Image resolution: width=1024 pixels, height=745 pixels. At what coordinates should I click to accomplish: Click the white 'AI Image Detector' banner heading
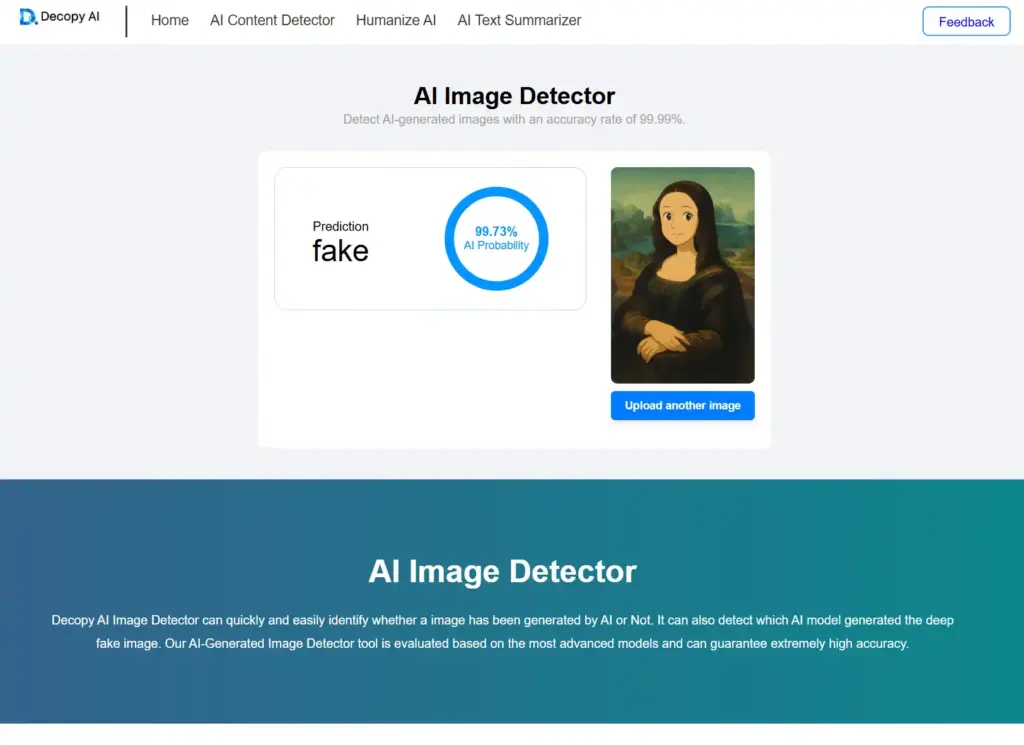click(x=502, y=571)
